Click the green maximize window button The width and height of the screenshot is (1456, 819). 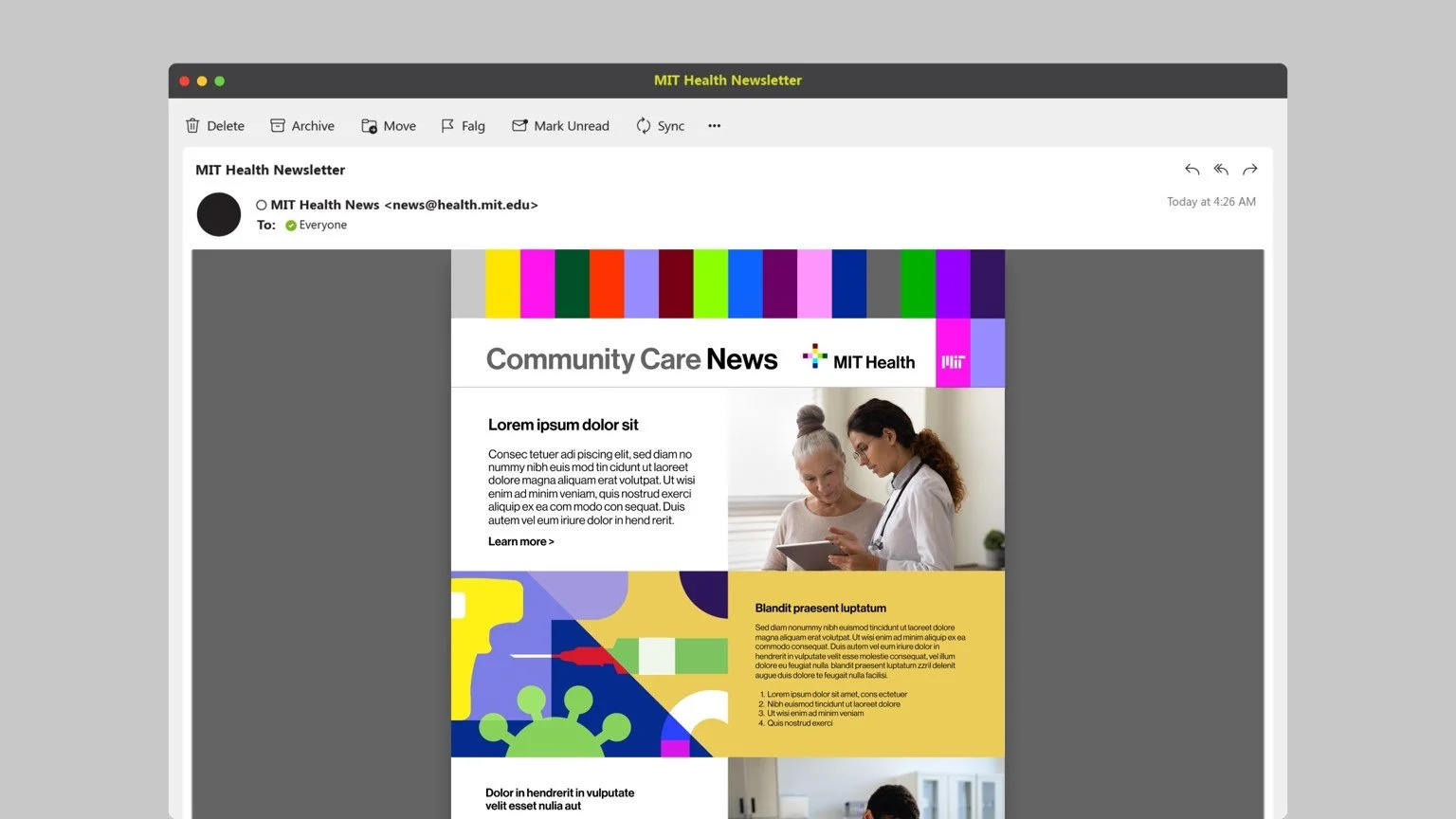(x=219, y=82)
